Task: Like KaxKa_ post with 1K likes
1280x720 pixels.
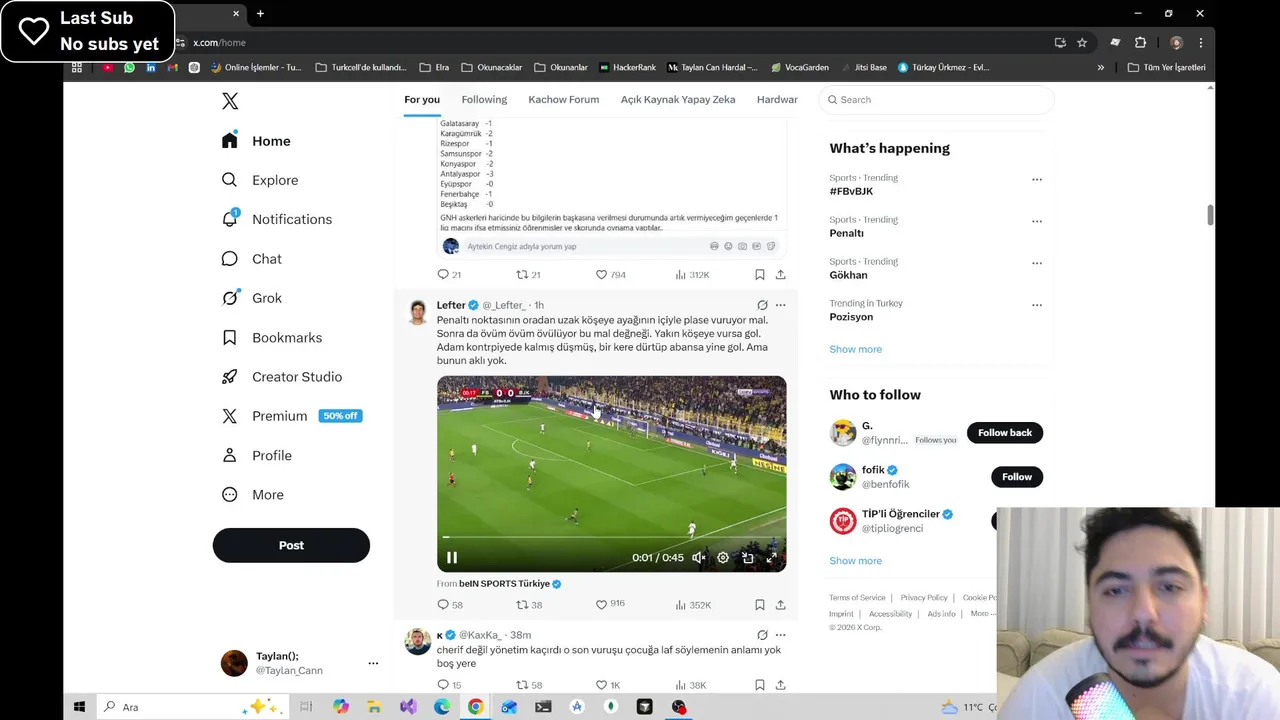Action: (608, 685)
